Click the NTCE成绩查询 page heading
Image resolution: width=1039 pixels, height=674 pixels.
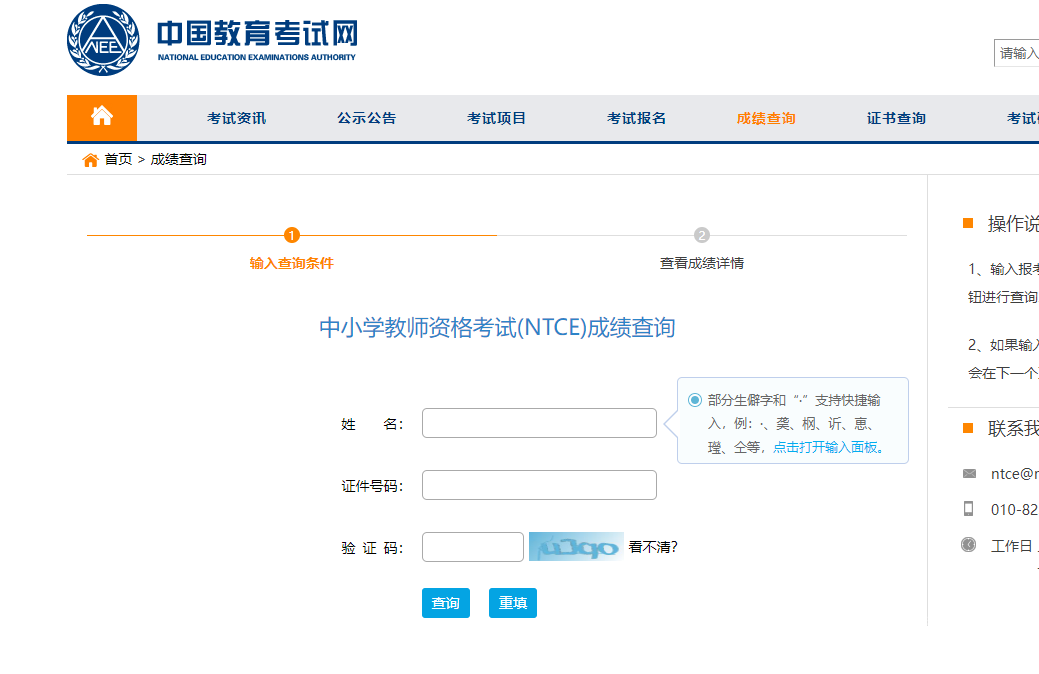497,327
